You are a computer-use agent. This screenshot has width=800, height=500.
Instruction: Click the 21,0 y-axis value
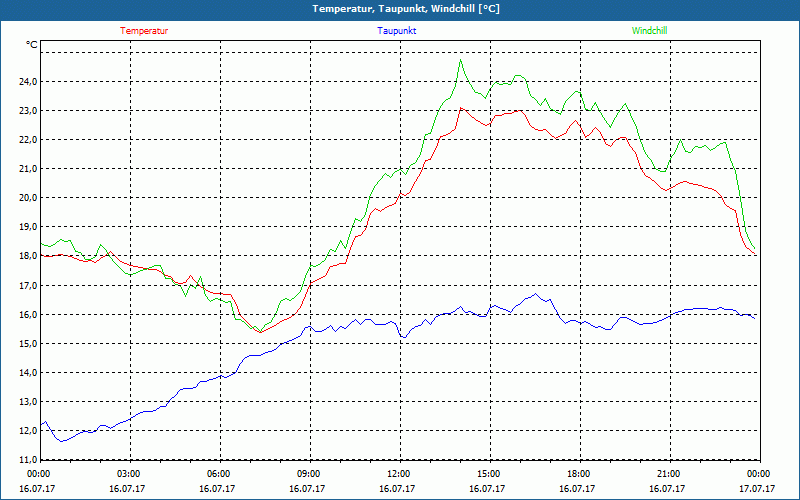tap(28, 169)
